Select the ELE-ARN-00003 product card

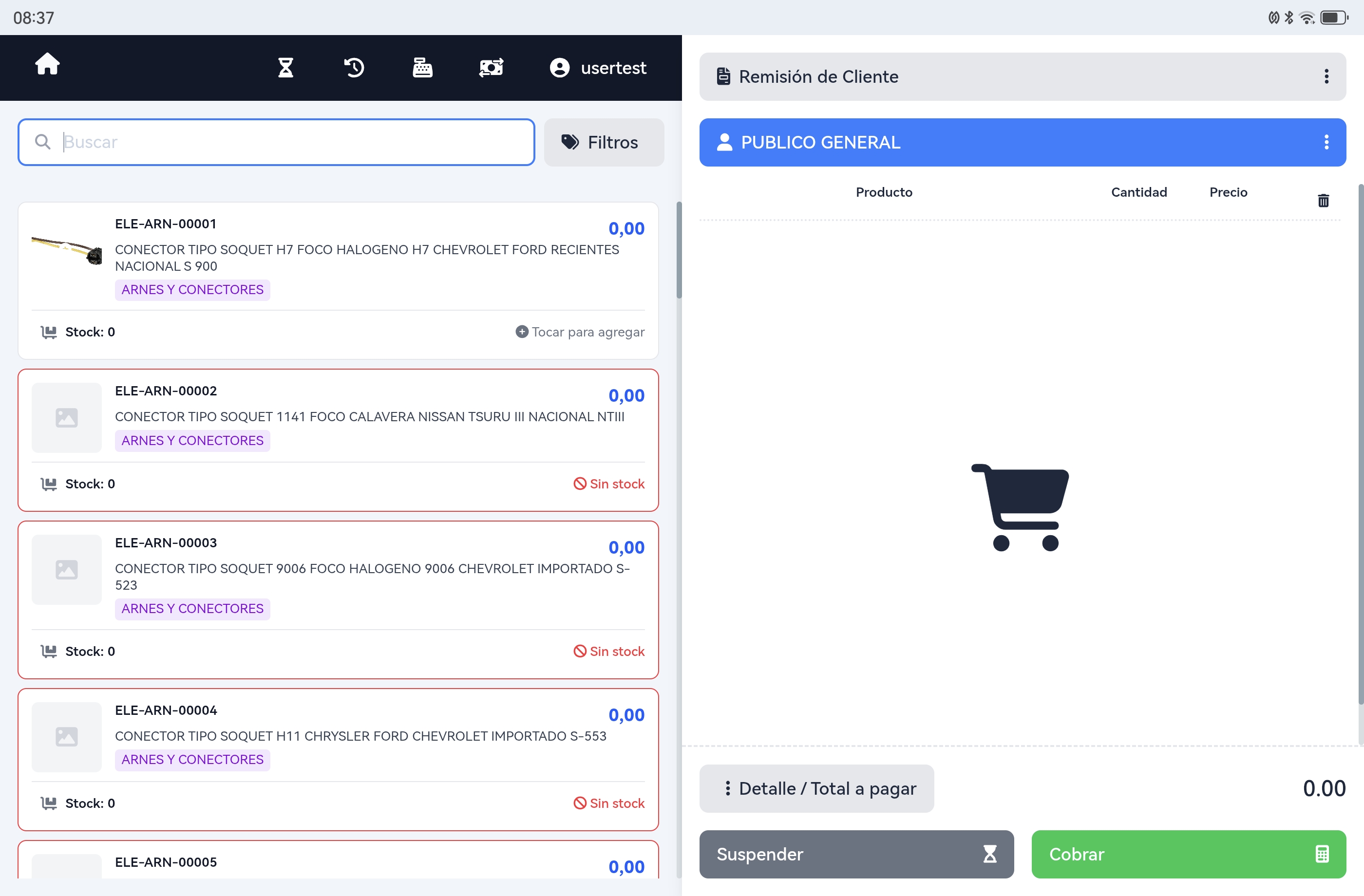(x=338, y=599)
